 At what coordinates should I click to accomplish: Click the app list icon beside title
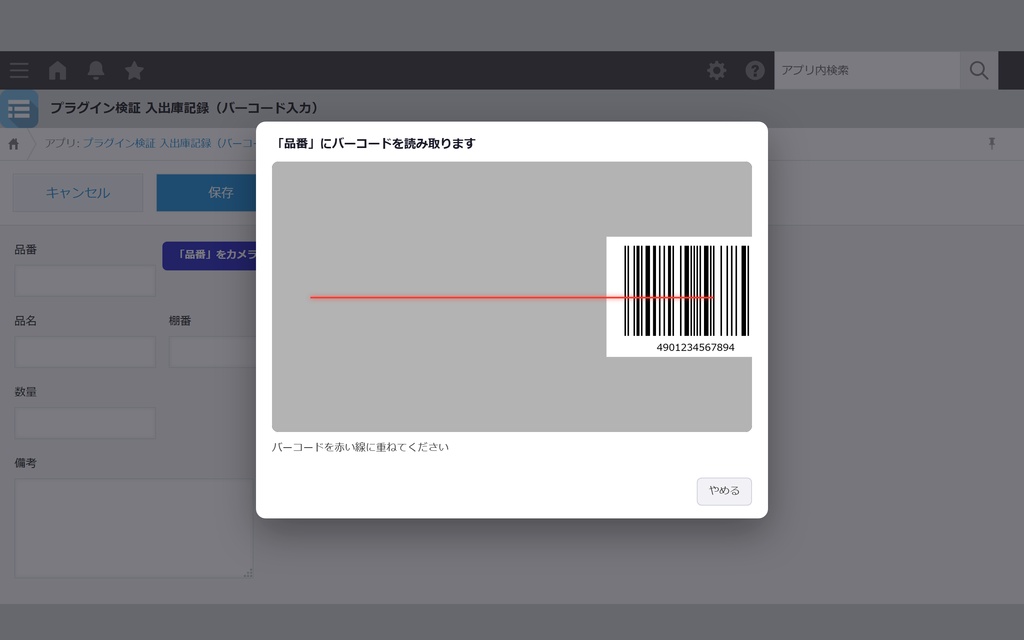tap(19, 109)
